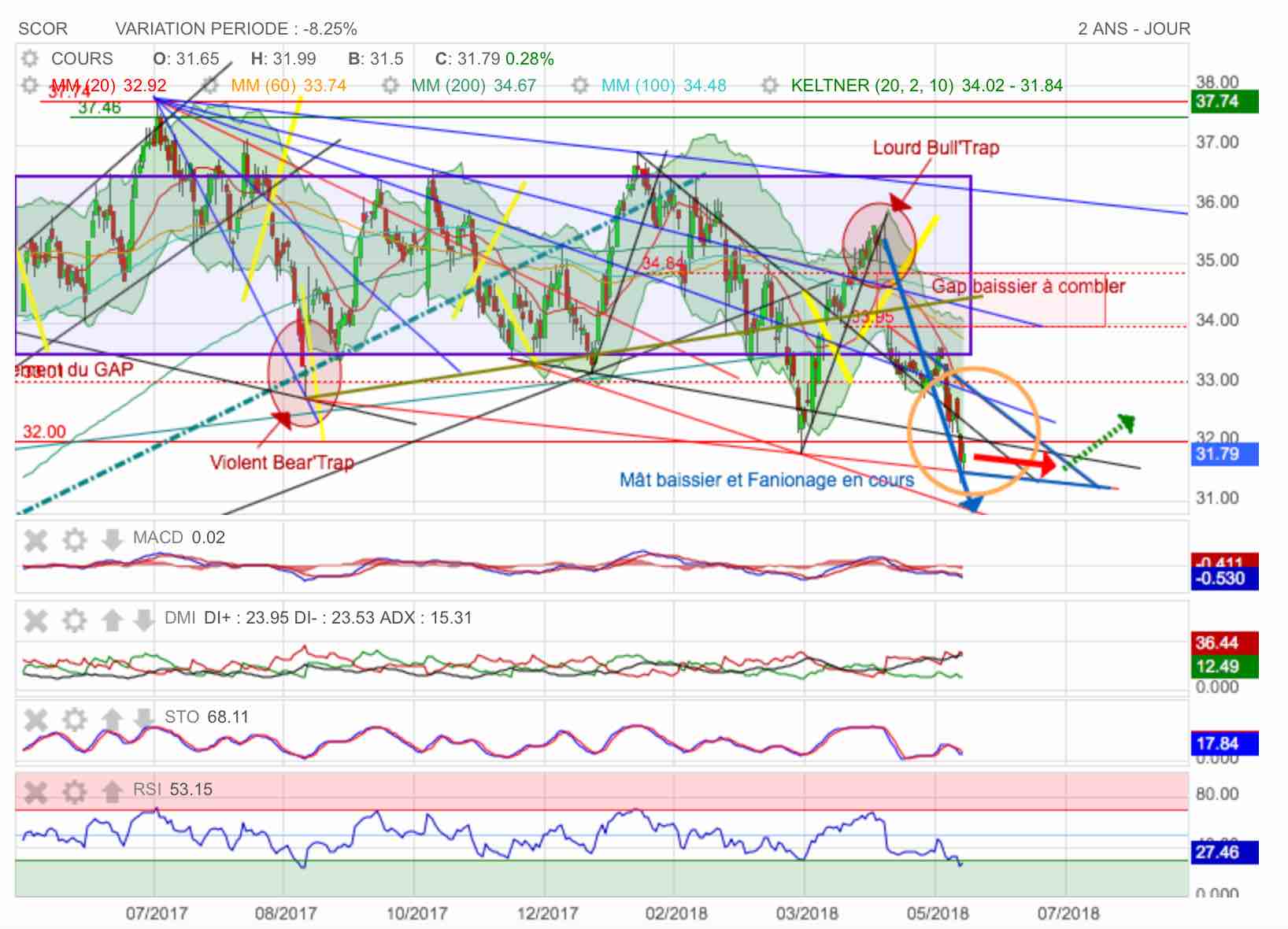
Task: Click the Violent Bear'Trap annotation
Action: pos(282,463)
